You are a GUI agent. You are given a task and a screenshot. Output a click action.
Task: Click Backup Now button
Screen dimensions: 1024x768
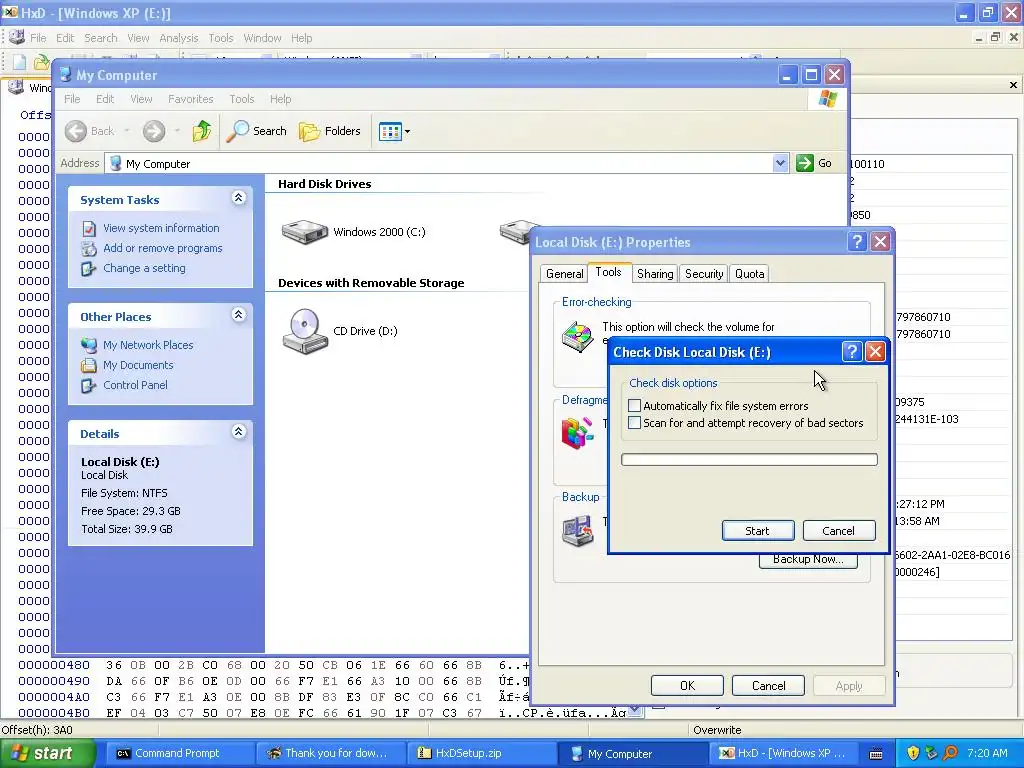[808, 560]
